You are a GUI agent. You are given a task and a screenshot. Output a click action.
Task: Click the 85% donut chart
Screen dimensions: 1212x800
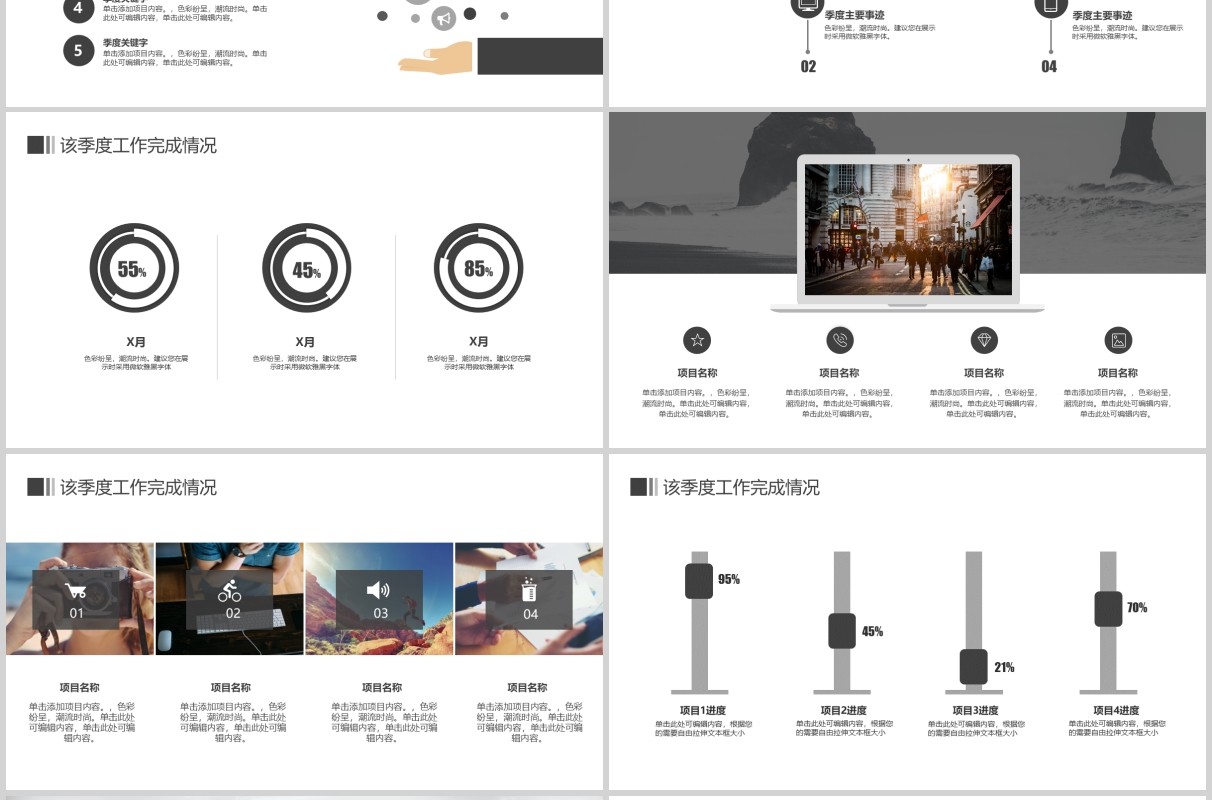479,268
